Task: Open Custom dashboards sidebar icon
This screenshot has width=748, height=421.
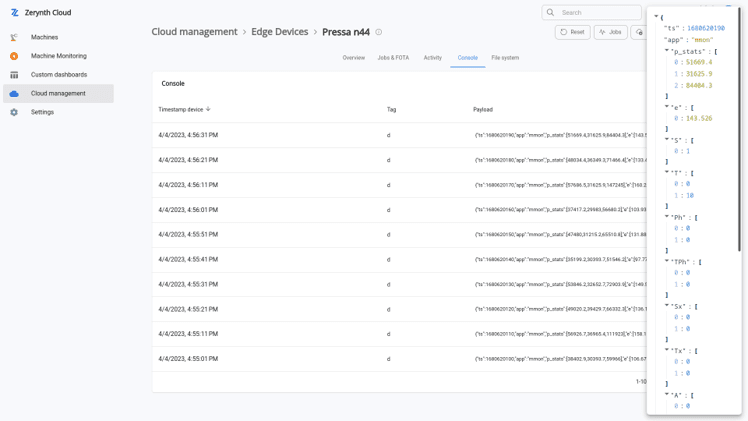Action: click(14, 75)
